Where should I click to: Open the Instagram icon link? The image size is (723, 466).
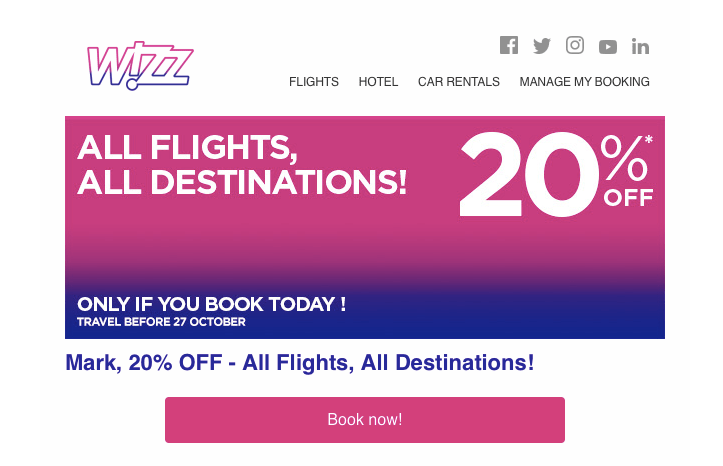575,45
